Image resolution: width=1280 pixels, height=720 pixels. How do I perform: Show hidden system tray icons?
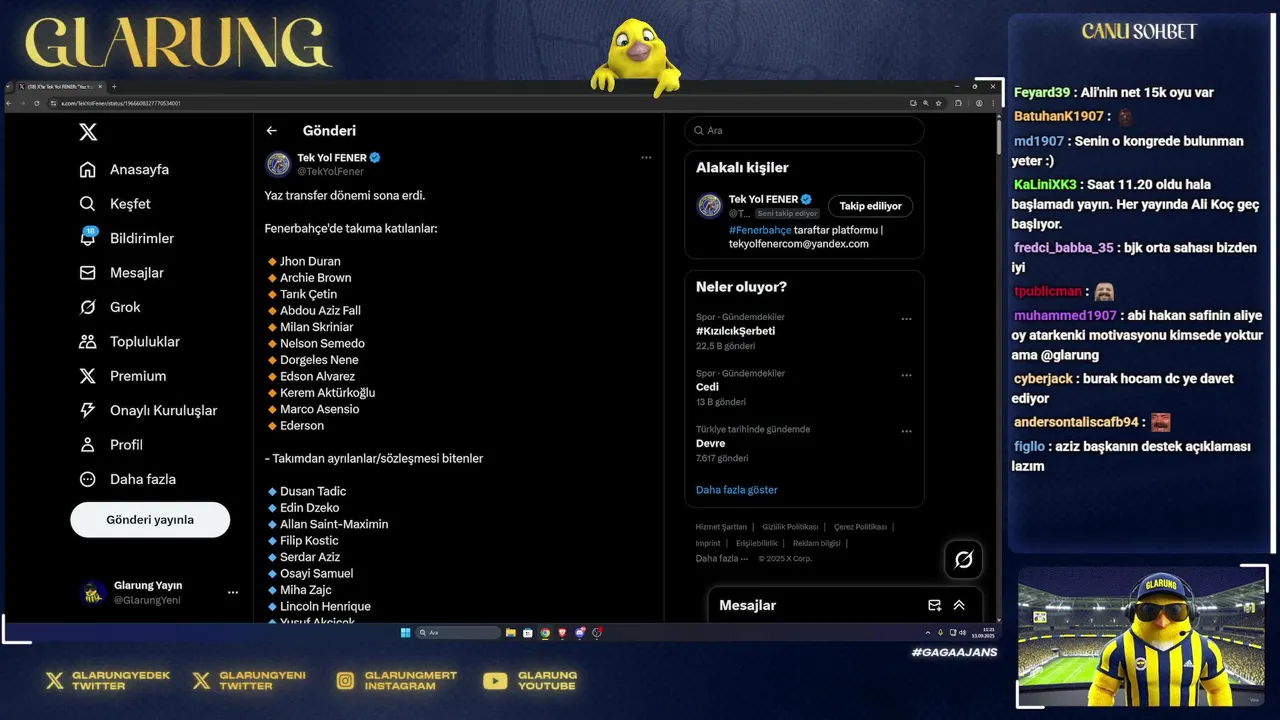tap(927, 633)
